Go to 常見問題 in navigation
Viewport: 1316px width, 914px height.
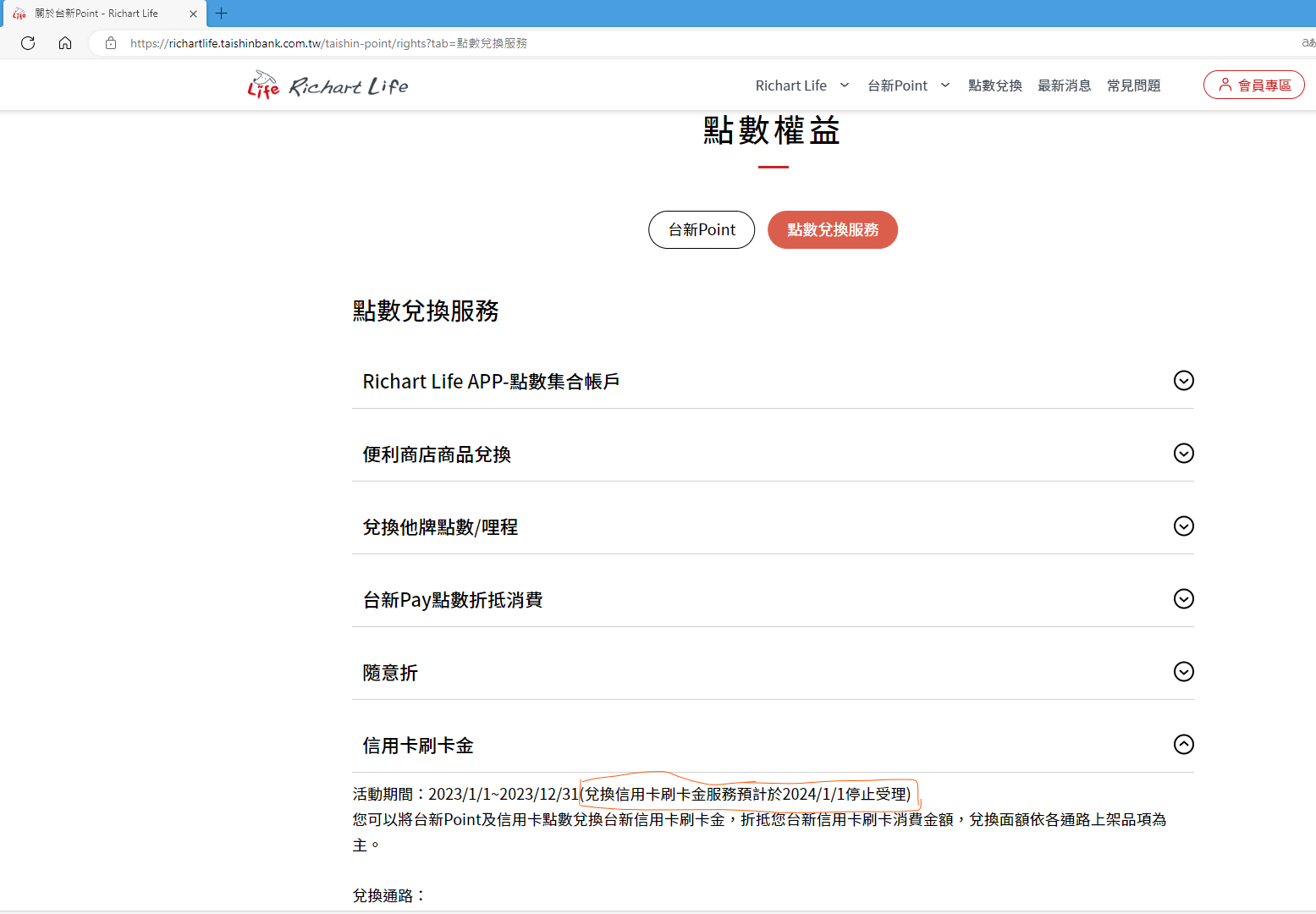tap(1133, 85)
